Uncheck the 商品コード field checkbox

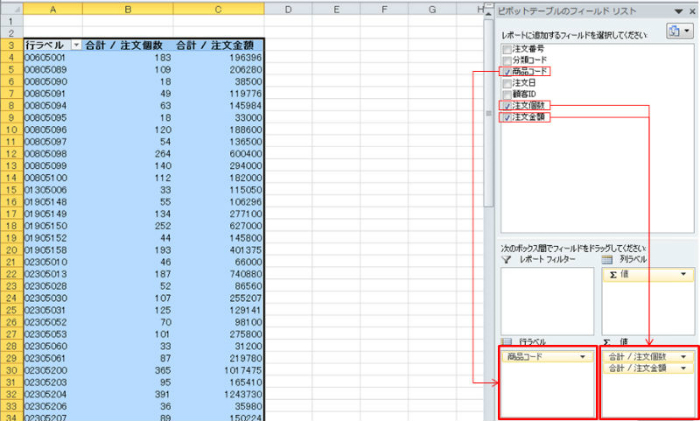[x=507, y=72]
